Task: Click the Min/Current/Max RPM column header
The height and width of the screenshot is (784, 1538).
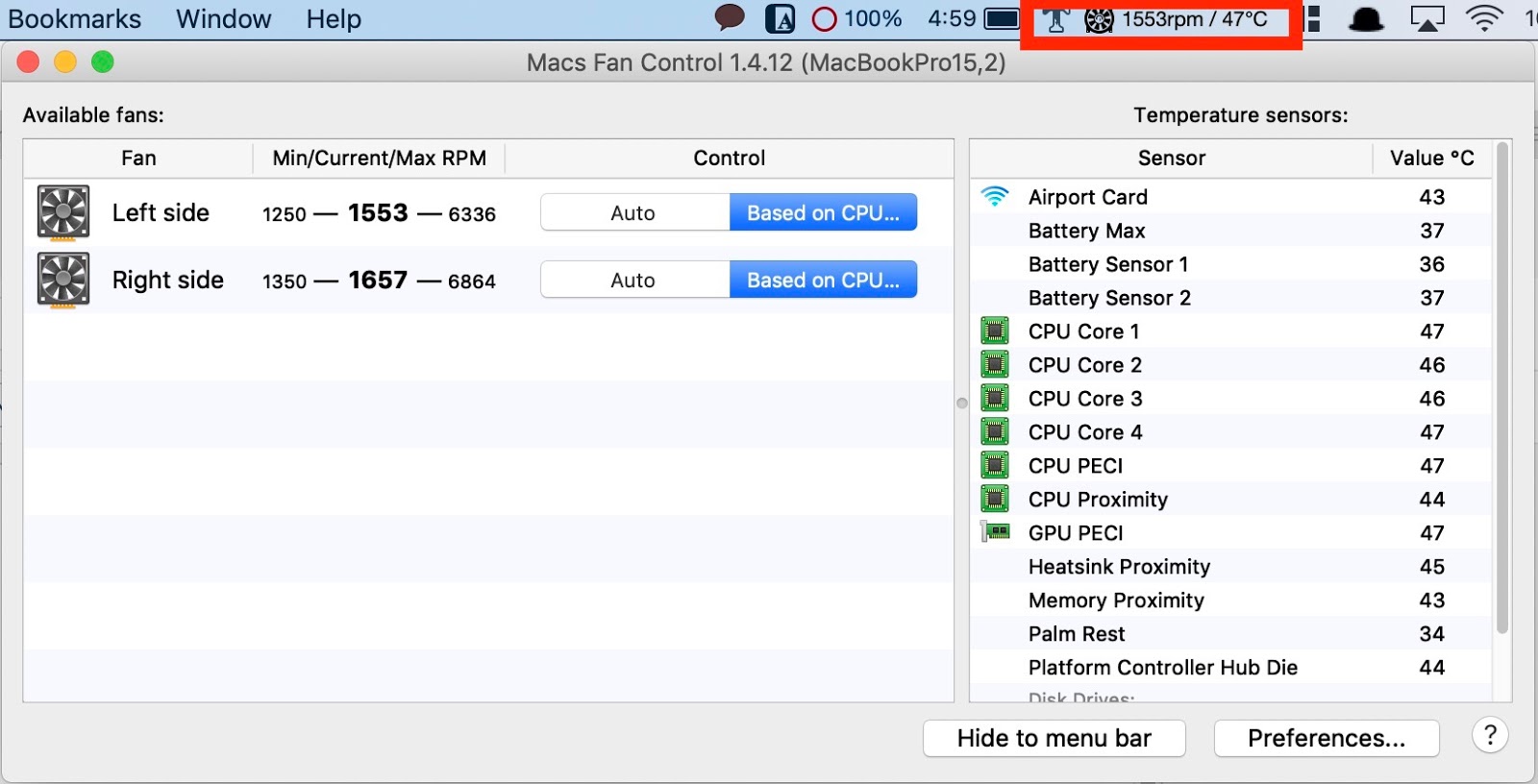Action: (379, 158)
